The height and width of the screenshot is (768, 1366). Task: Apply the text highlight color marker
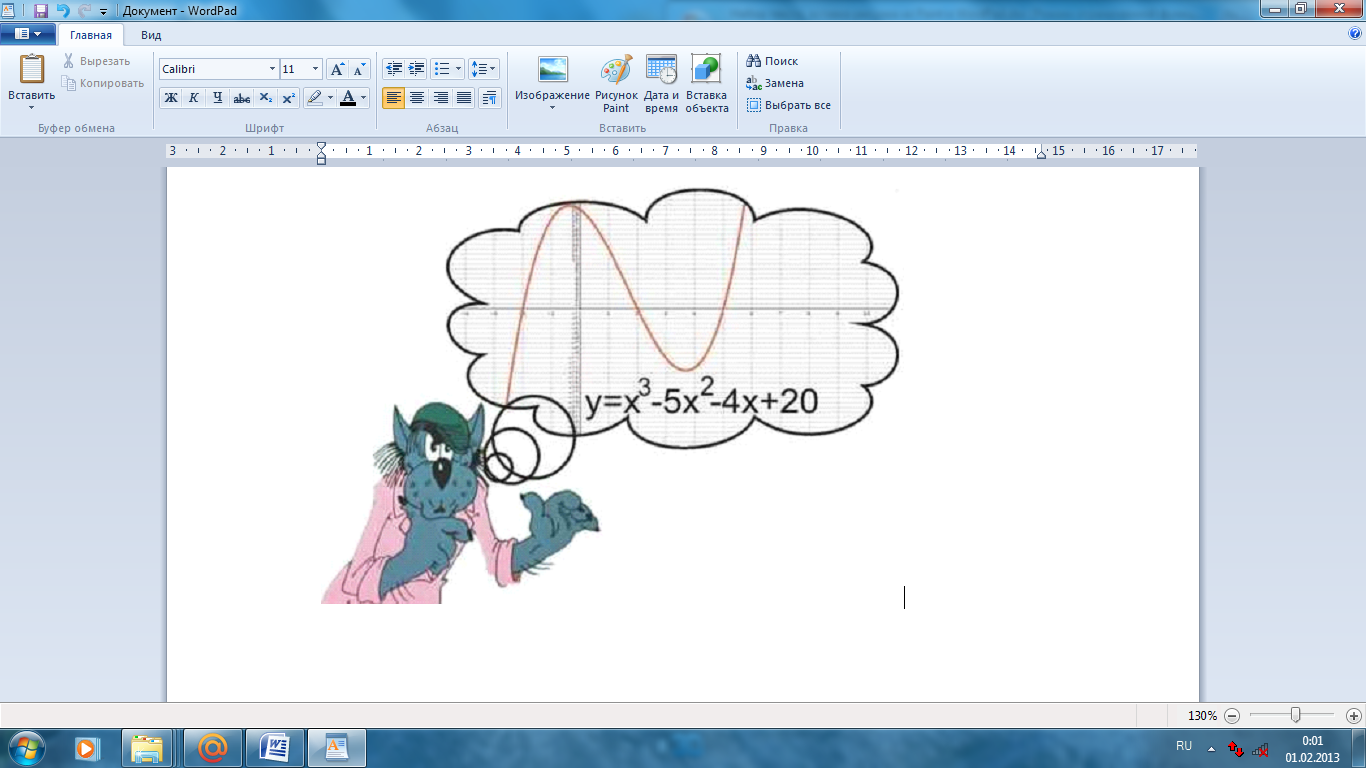point(314,98)
